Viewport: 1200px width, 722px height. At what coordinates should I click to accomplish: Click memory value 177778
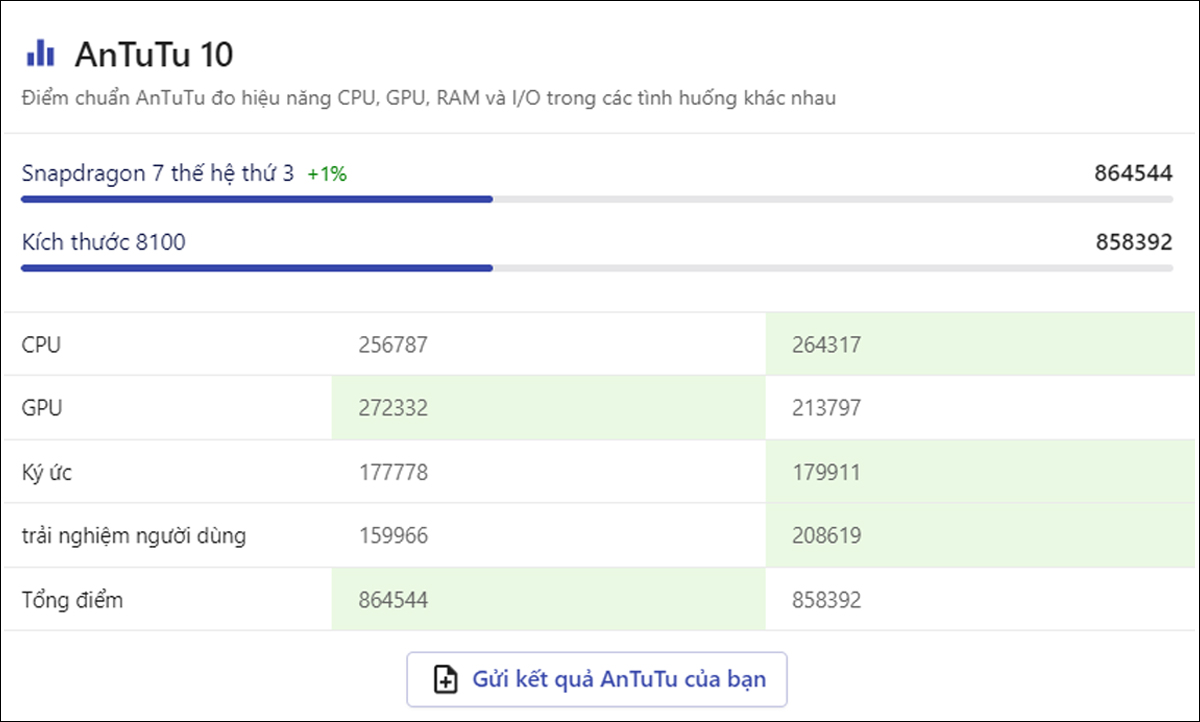coord(393,473)
